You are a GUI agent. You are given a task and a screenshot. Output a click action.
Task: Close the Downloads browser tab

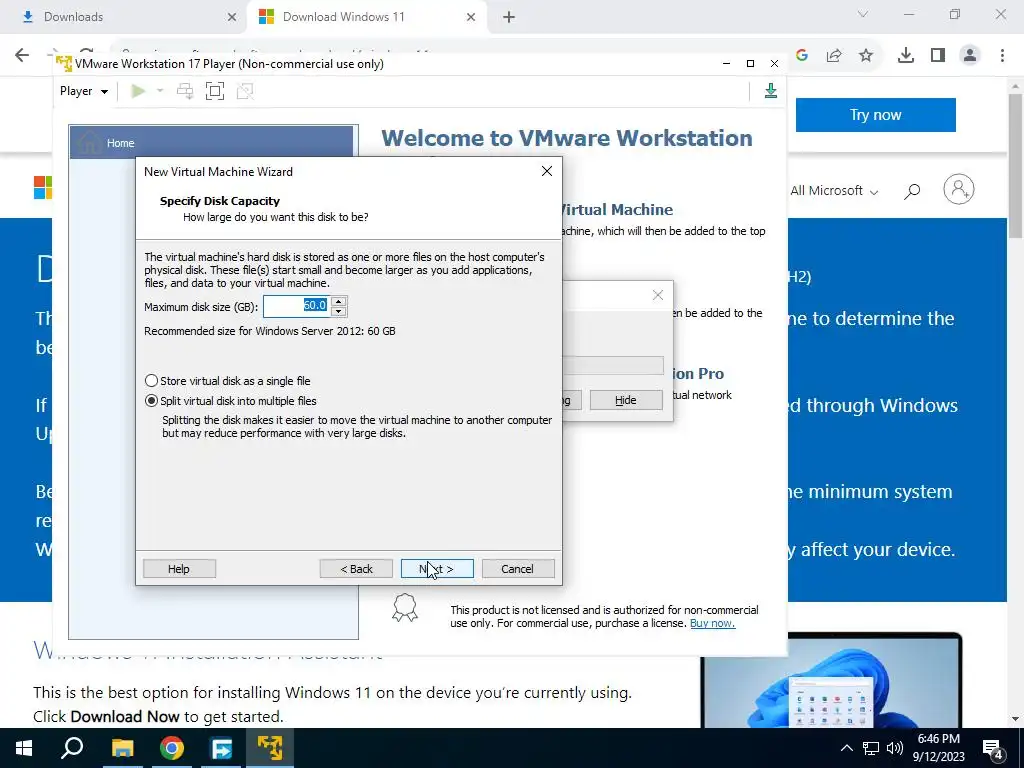[x=231, y=17]
